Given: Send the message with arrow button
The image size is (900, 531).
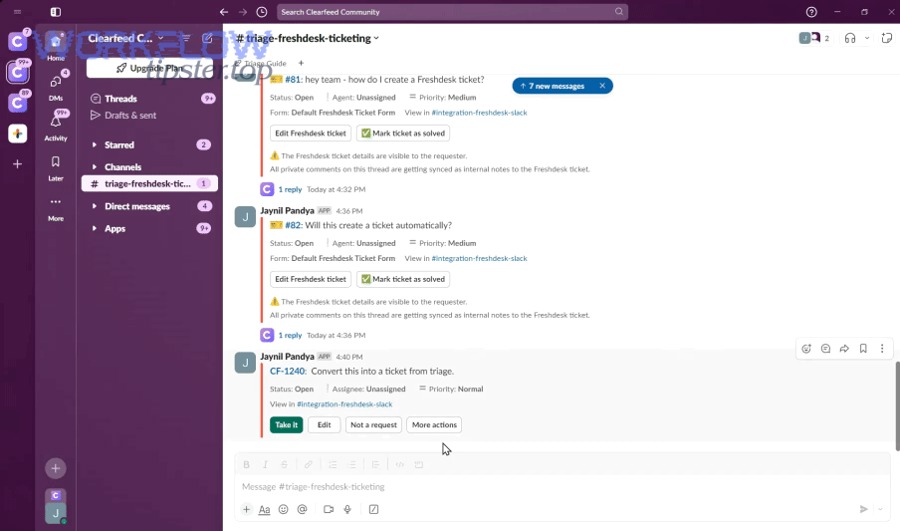Looking at the screenshot, I should point(863,509).
